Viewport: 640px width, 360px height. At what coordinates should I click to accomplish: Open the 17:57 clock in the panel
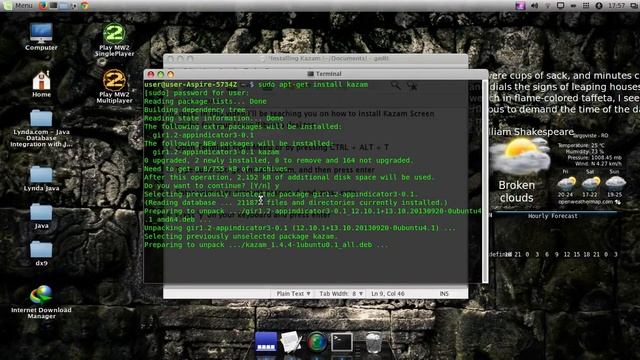tap(616, 5)
